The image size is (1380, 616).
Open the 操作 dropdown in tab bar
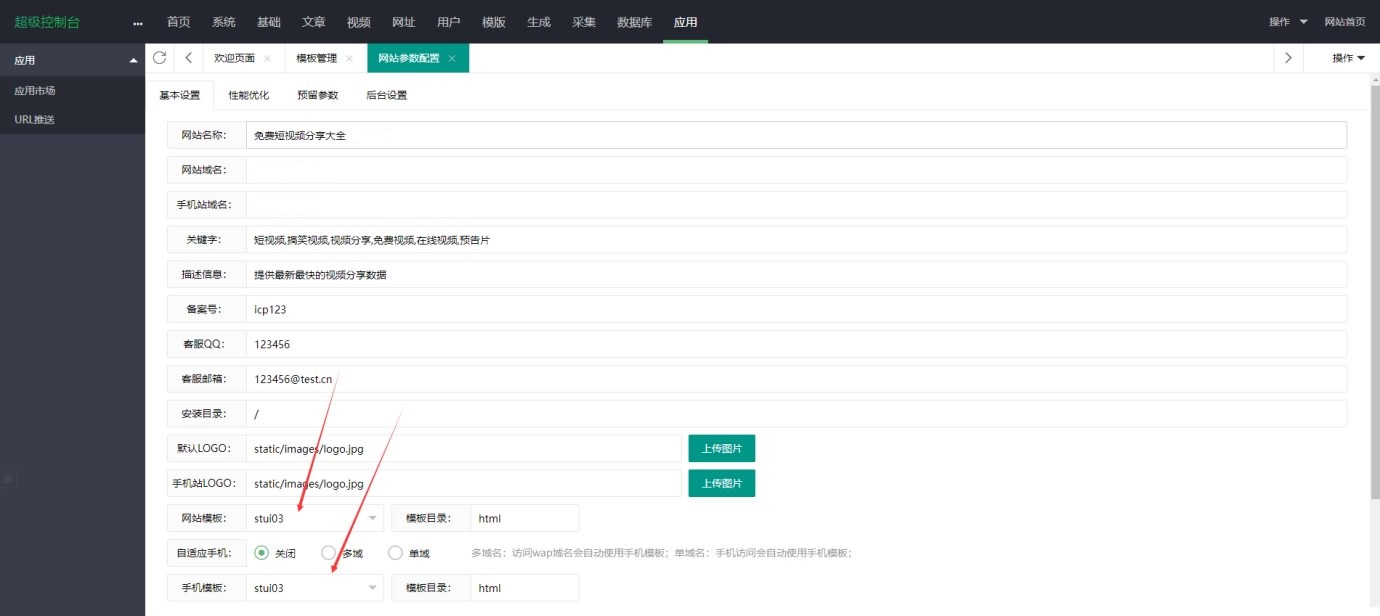[1348, 58]
